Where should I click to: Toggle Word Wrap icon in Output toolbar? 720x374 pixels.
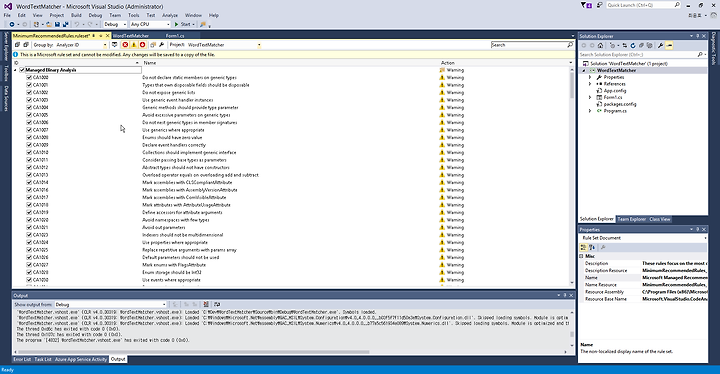pos(217,304)
